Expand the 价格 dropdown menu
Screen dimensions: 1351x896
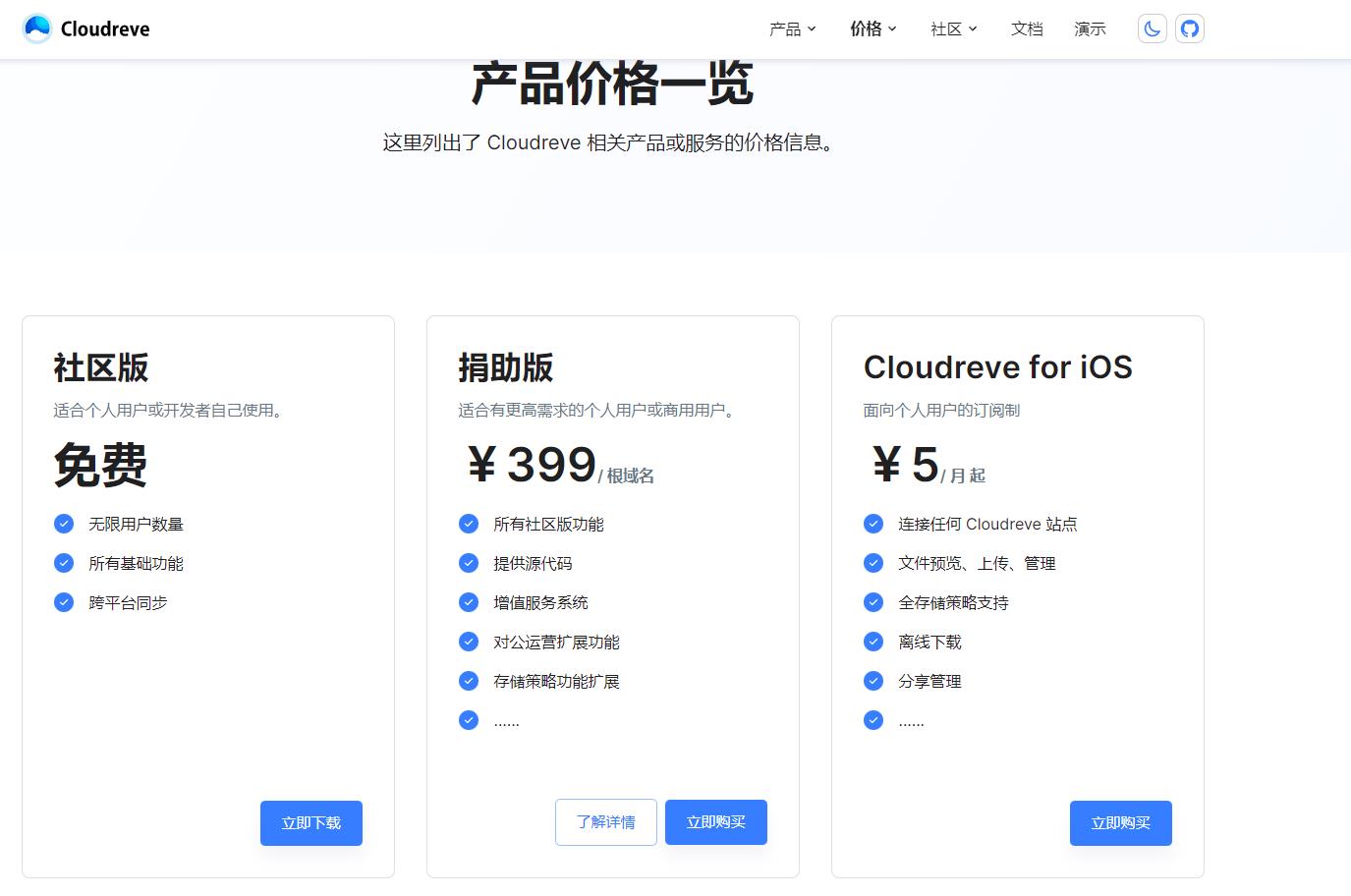point(873,29)
